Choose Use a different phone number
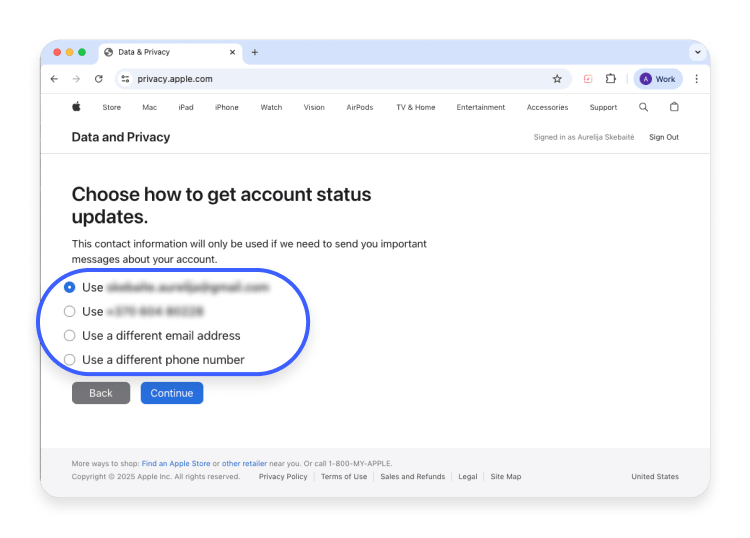Viewport: 750px width, 538px height. (69, 360)
